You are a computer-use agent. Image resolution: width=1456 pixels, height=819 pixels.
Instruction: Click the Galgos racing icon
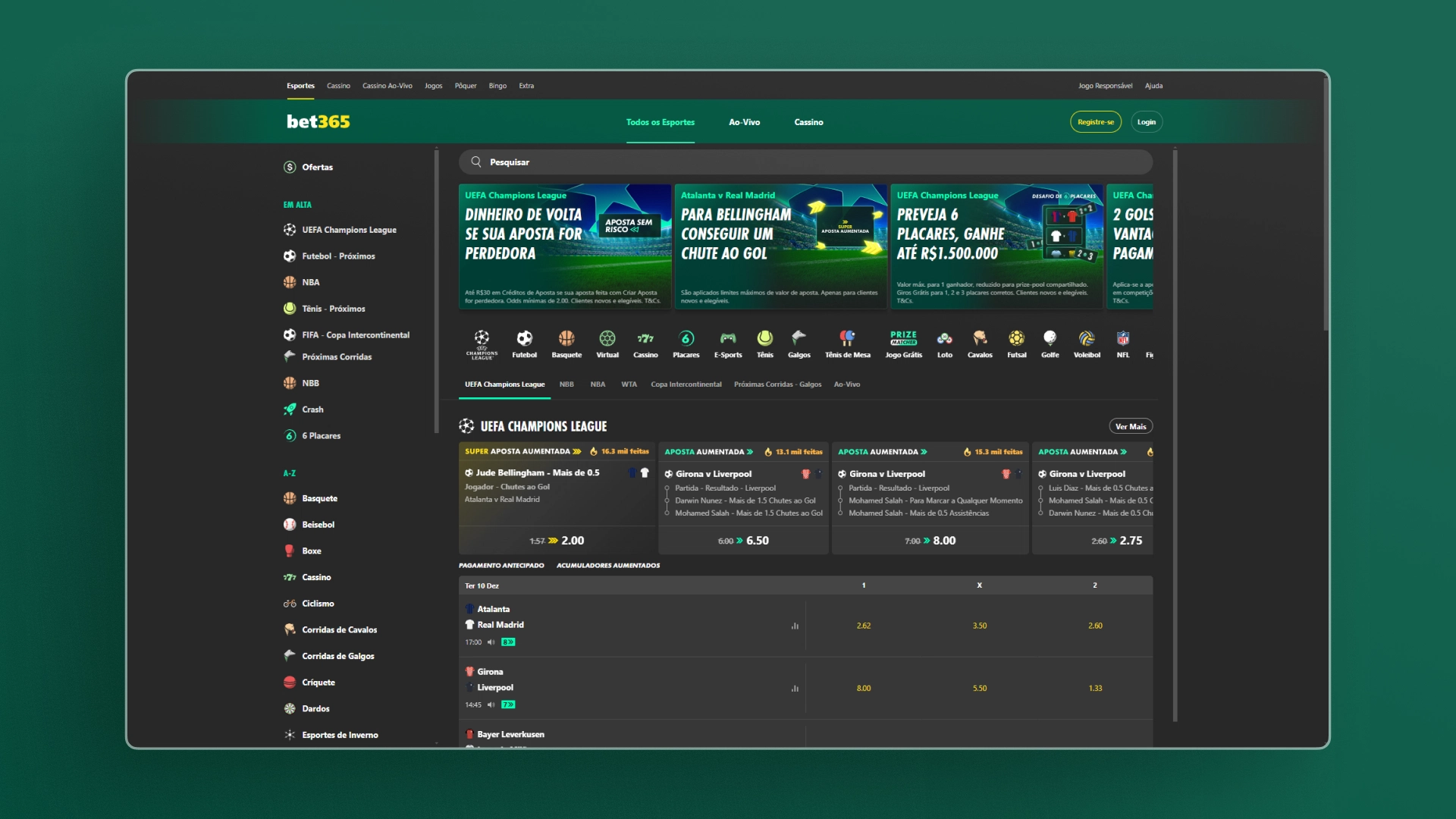800,339
